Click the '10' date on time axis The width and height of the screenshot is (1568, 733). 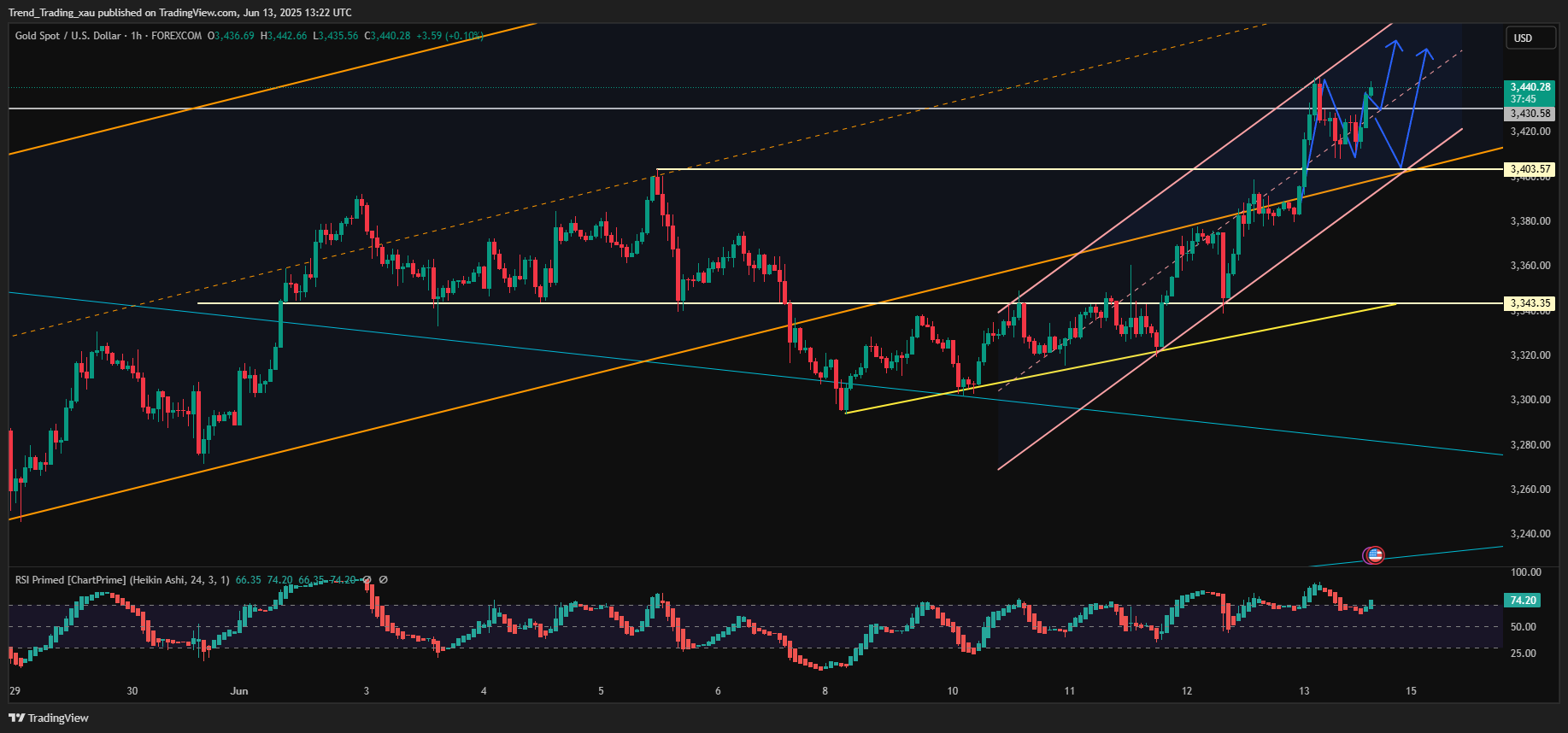coord(953,691)
